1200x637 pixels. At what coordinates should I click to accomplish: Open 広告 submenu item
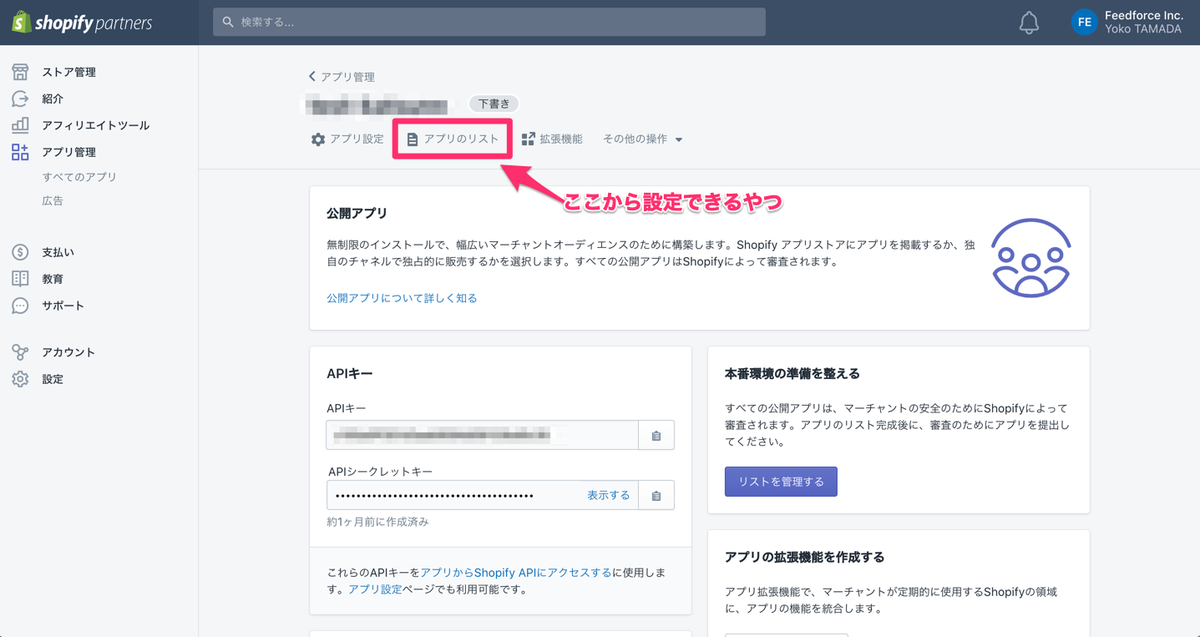tap(52, 201)
